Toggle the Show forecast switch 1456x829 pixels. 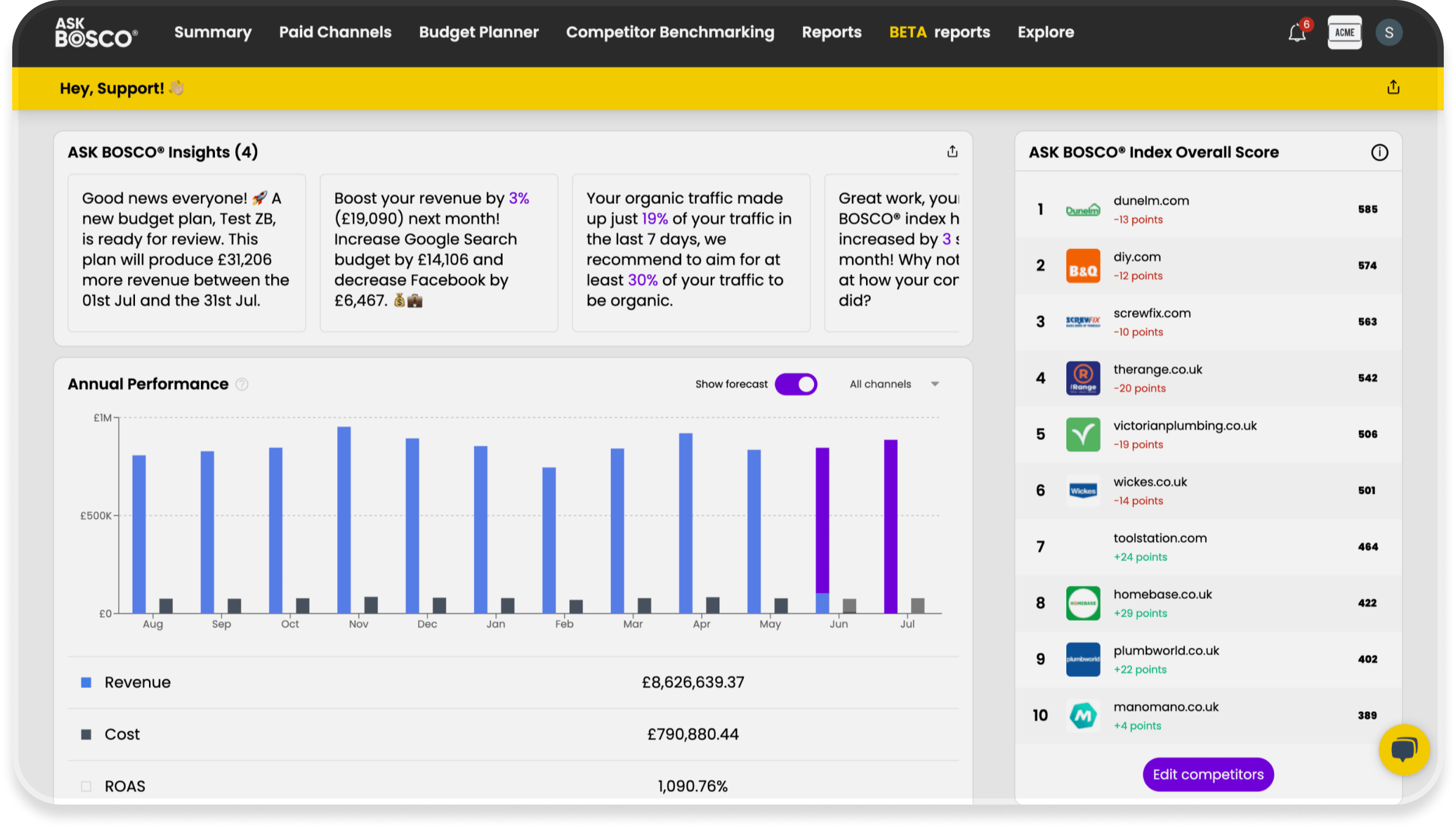coord(796,384)
